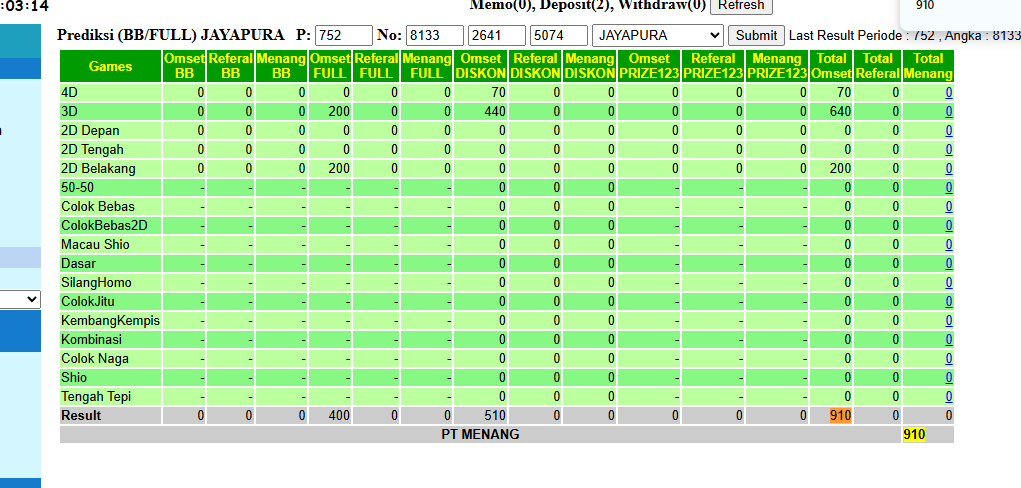Submit the prediction form
Screen dimensions: 1021x488
(756, 35)
